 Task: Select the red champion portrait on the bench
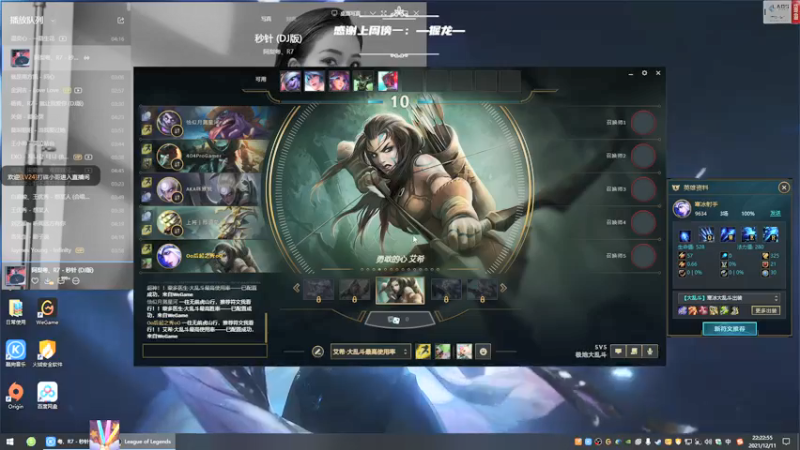388,81
